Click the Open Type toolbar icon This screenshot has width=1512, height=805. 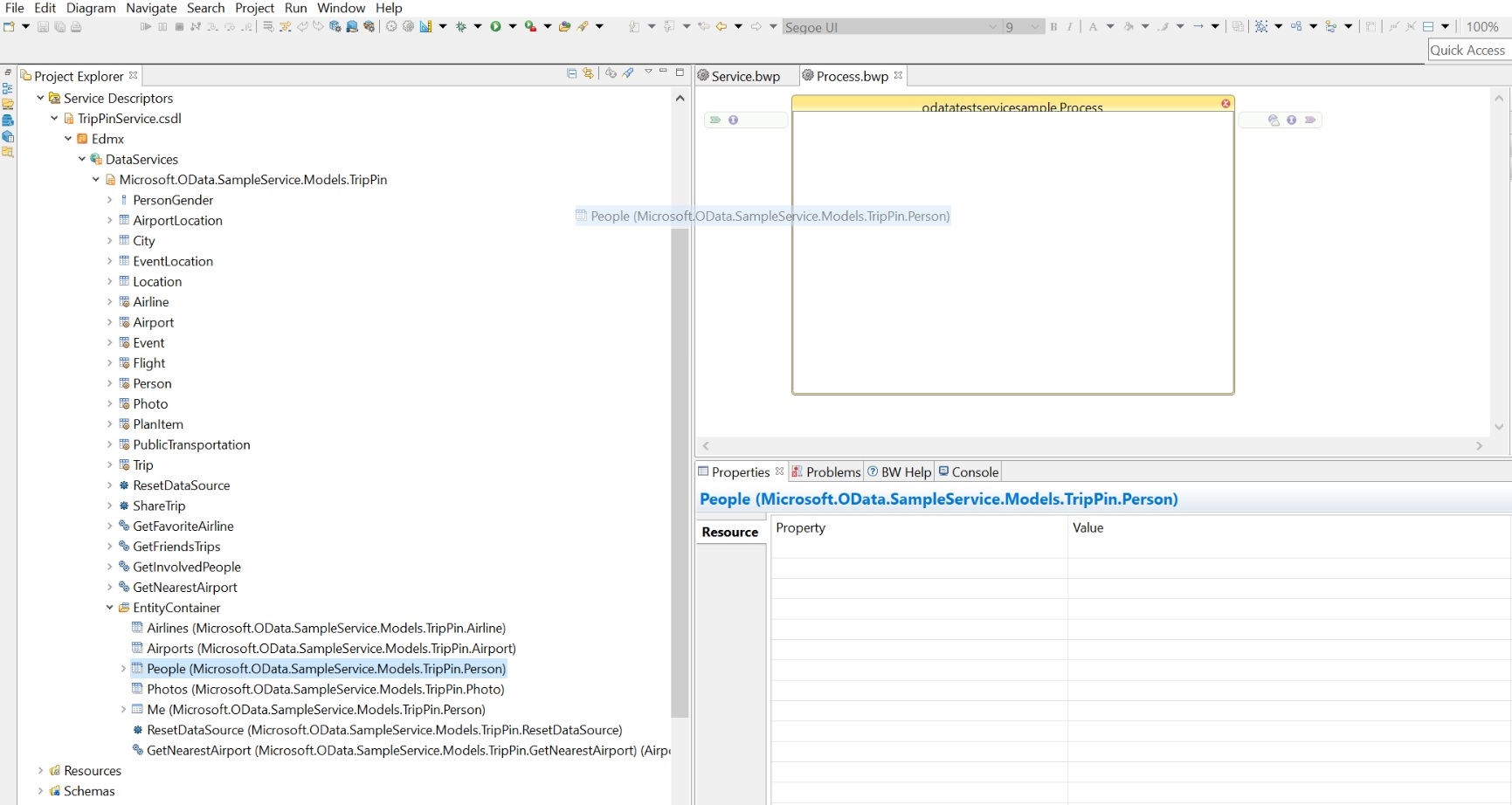[x=564, y=26]
